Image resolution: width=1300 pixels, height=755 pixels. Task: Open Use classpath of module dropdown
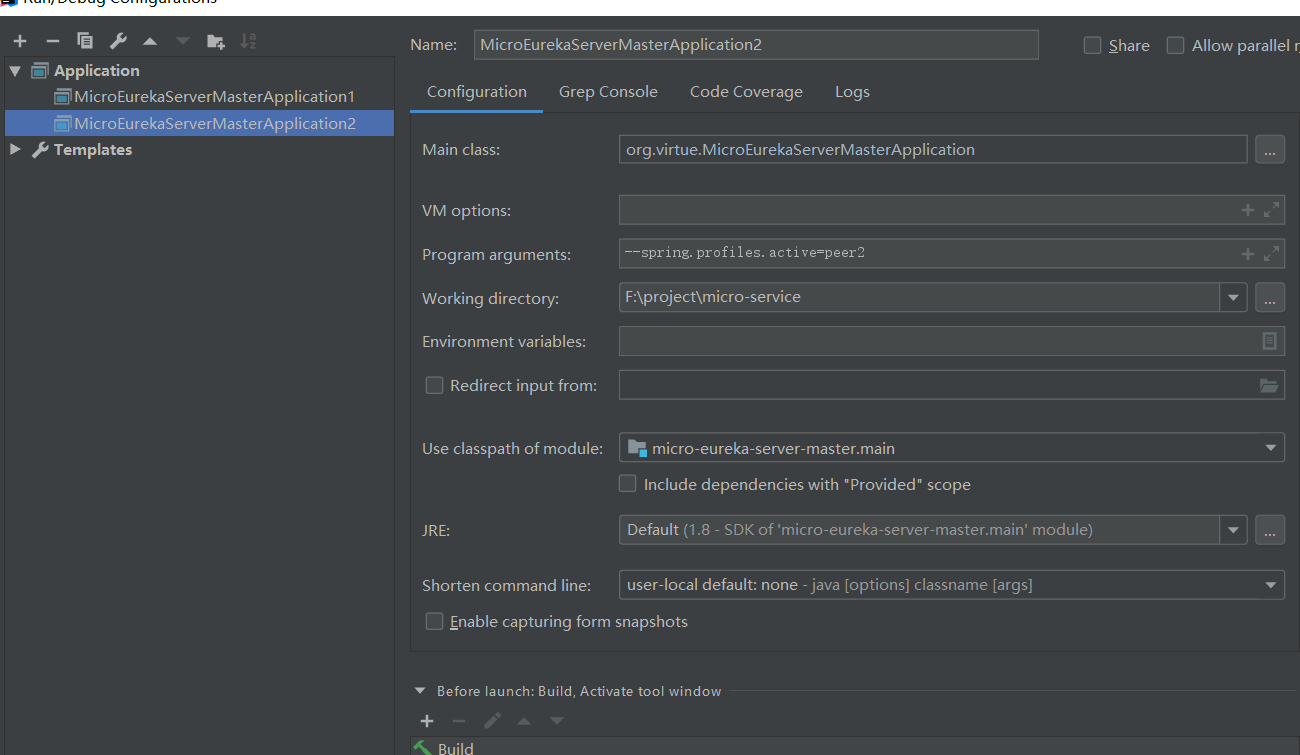[x=1270, y=448]
